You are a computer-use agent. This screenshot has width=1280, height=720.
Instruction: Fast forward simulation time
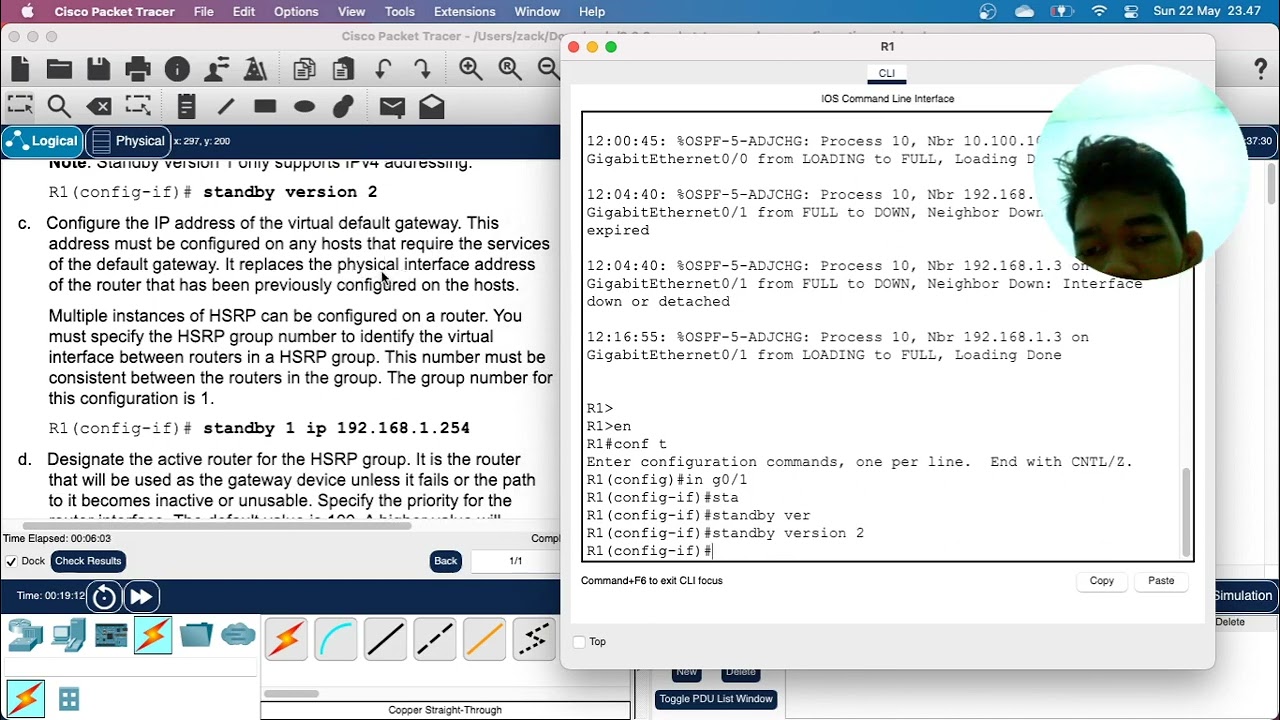point(141,597)
